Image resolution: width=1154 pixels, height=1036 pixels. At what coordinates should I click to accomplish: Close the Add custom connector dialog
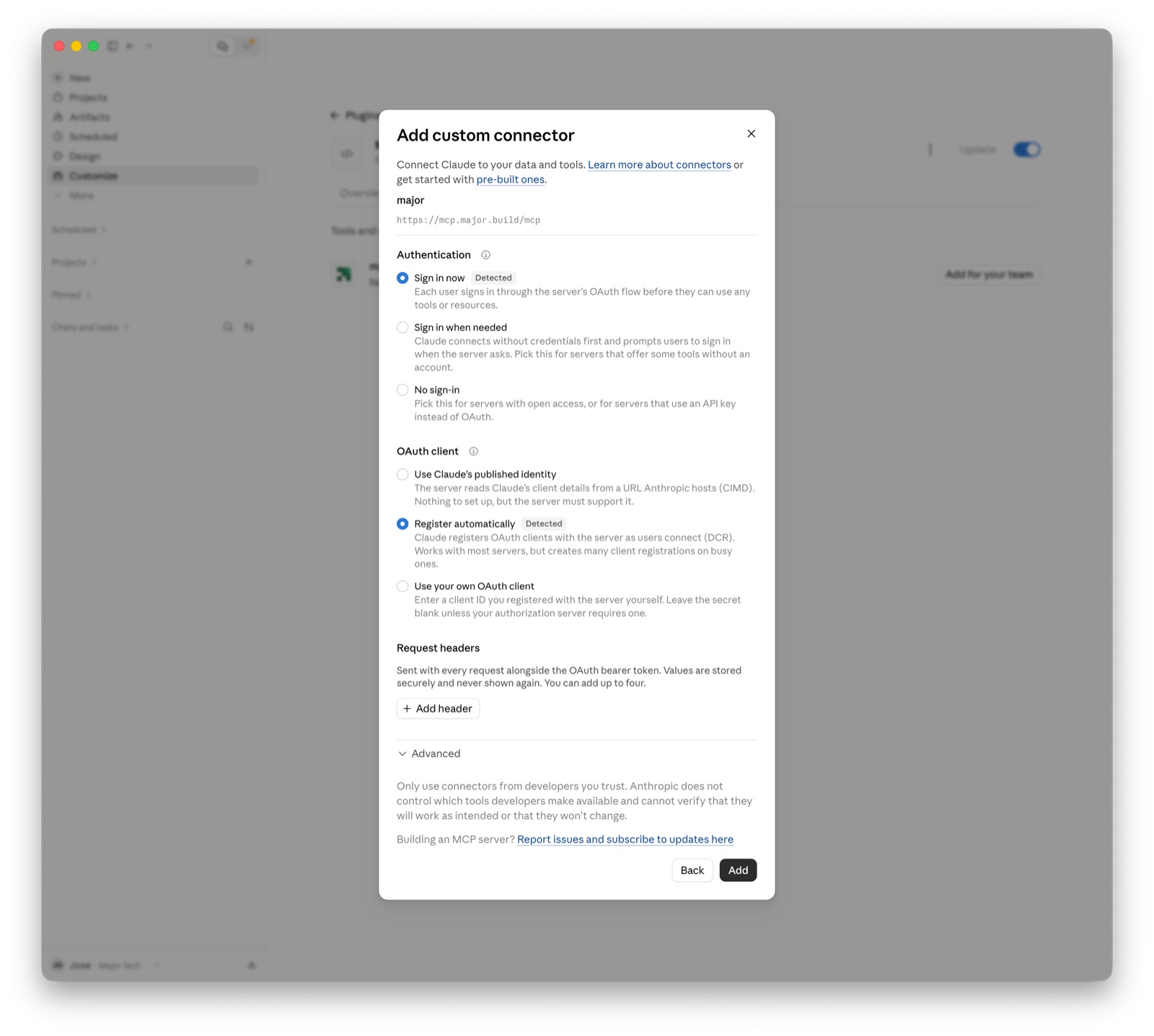tap(751, 134)
